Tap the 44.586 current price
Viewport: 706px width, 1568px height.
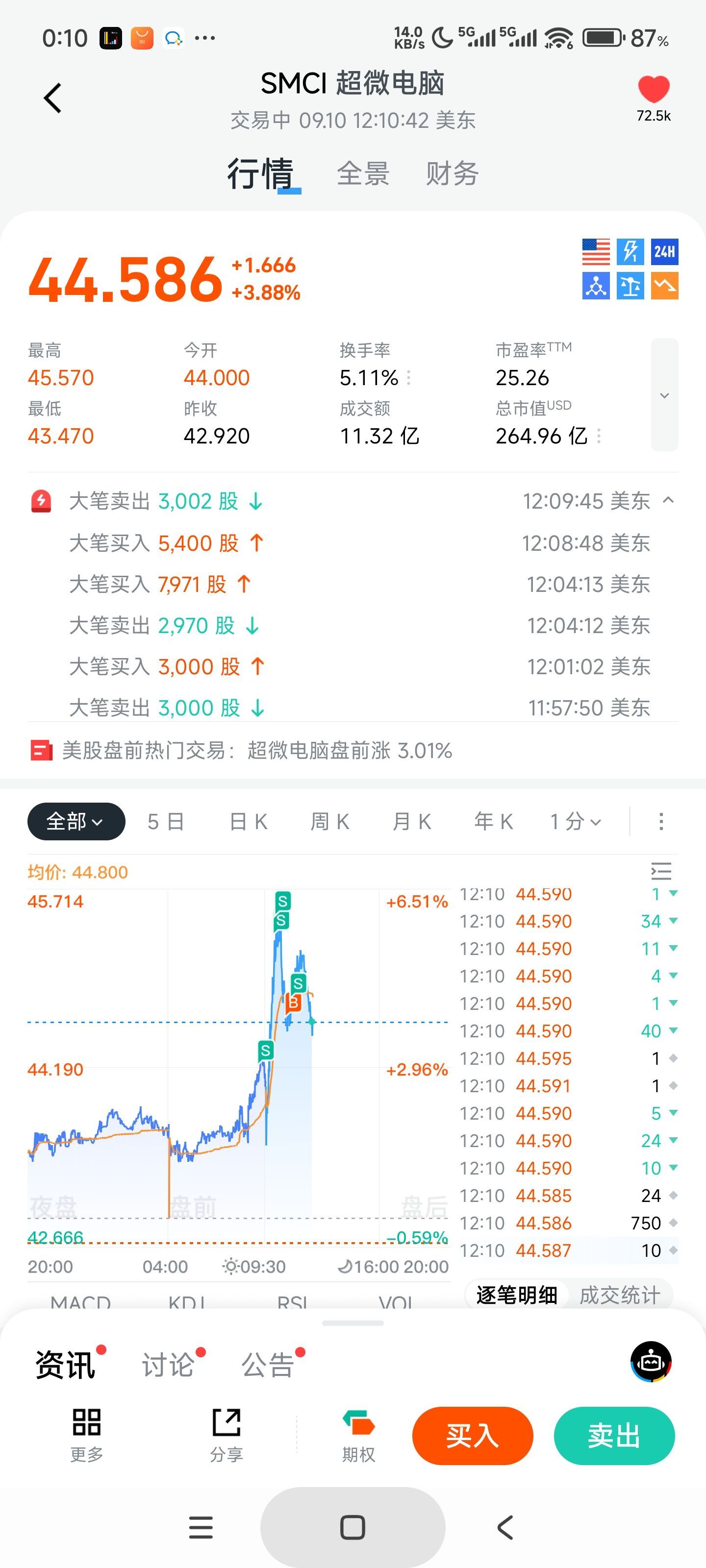[125, 279]
